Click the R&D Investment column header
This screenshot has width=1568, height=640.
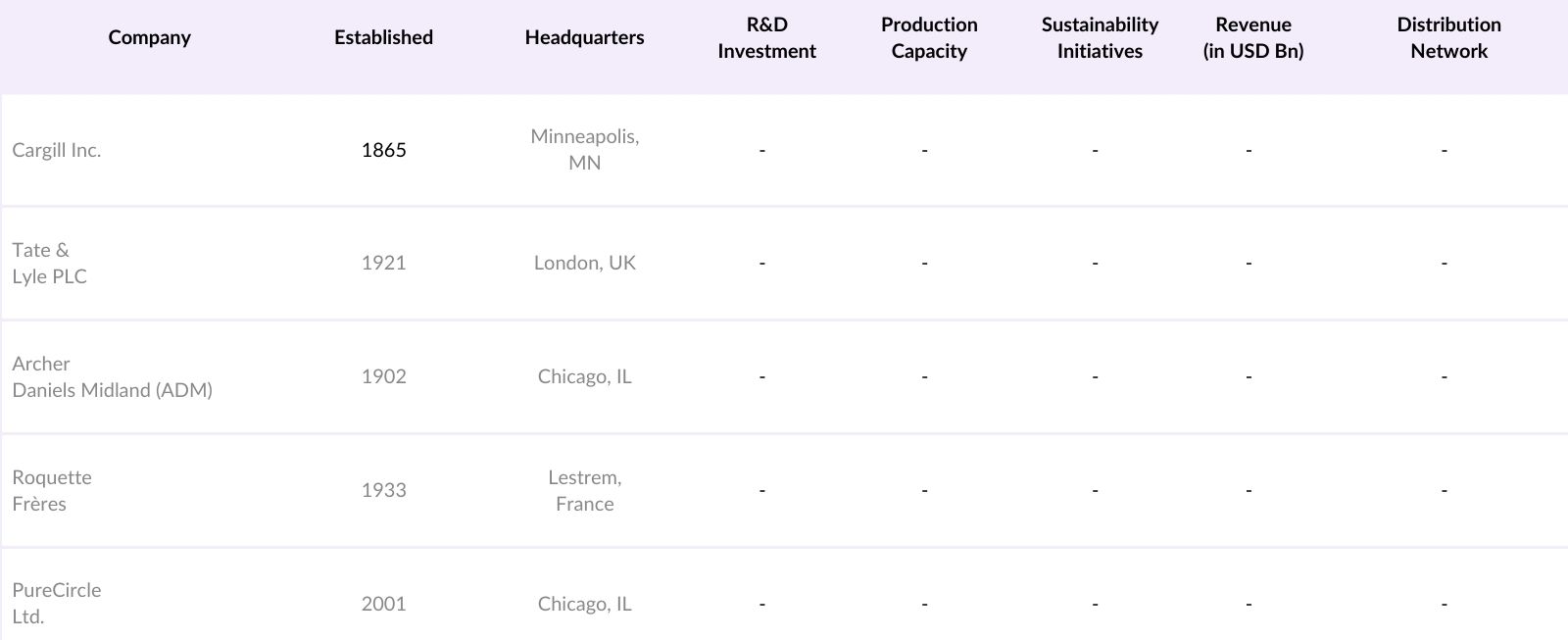click(x=766, y=37)
